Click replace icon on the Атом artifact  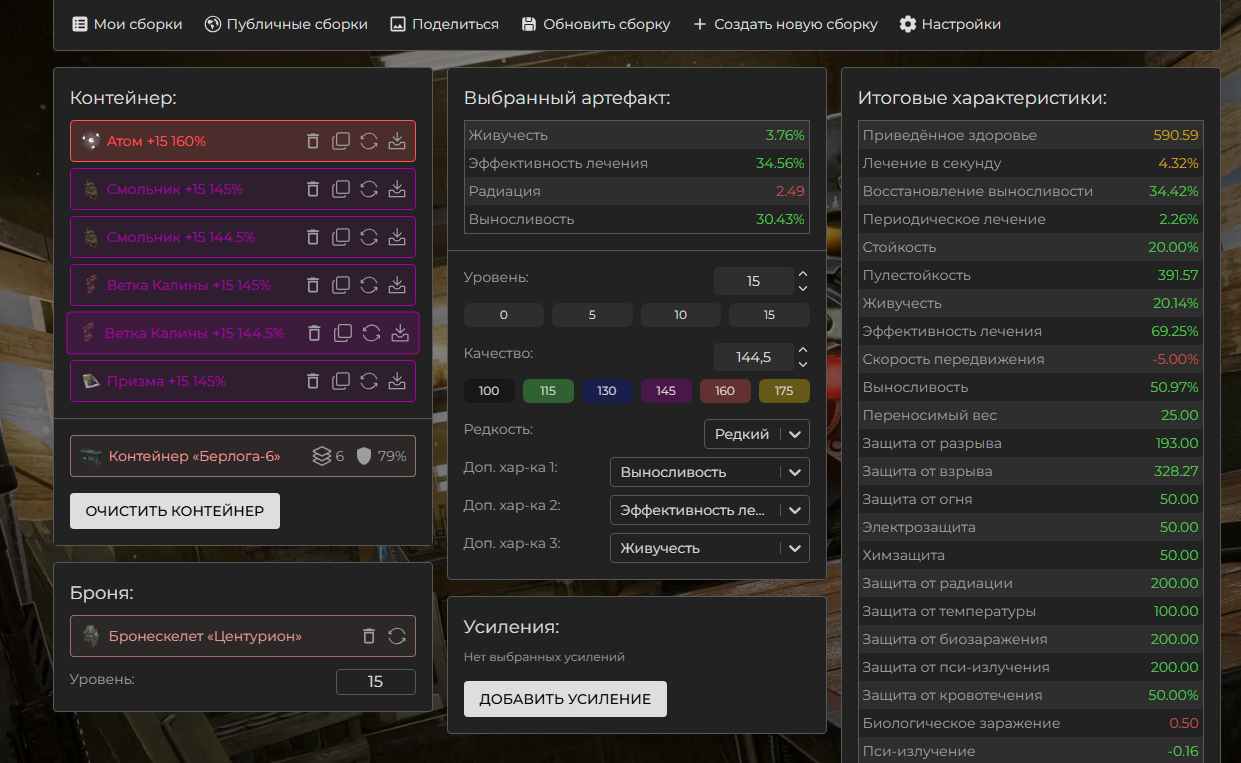point(369,141)
